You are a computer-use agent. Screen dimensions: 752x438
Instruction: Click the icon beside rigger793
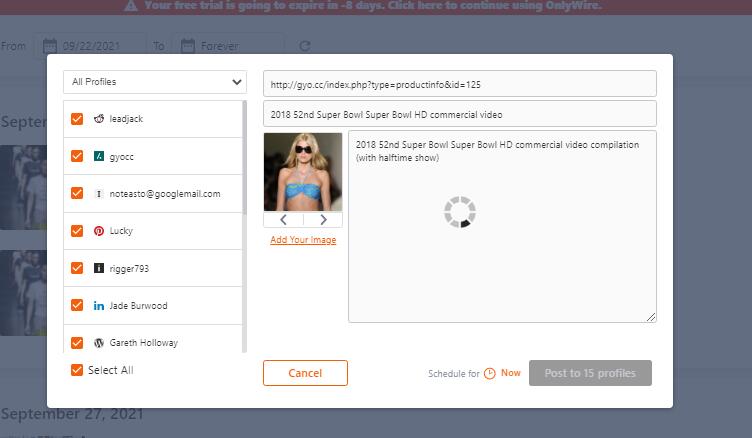pyautogui.click(x=99, y=269)
